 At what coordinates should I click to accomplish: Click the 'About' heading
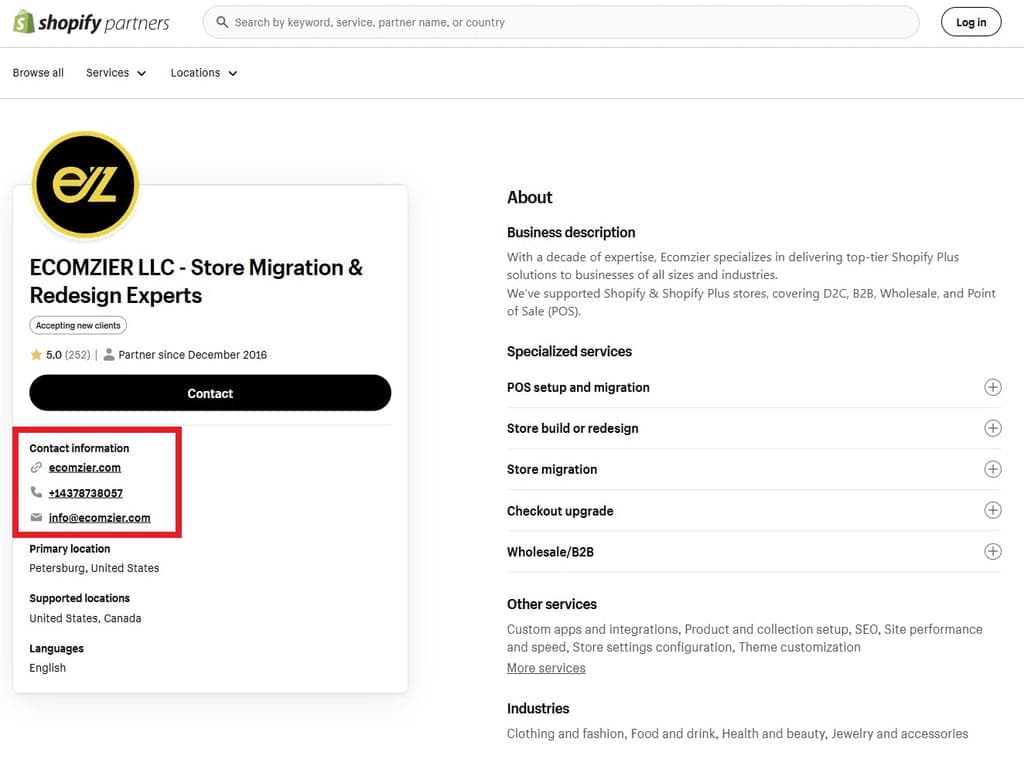coord(530,197)
